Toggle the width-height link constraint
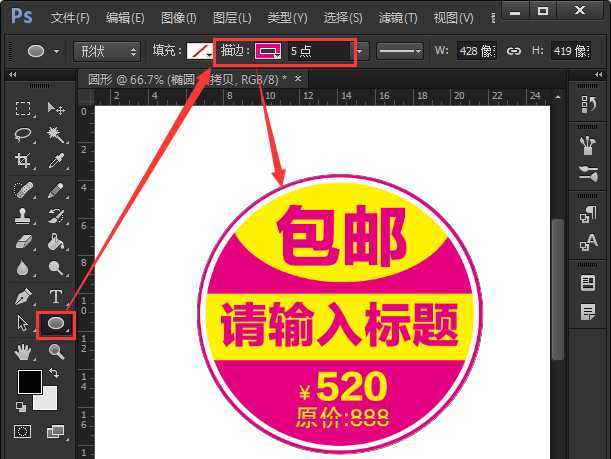This screenshot has width=611, height=459. tap(514, 51)
